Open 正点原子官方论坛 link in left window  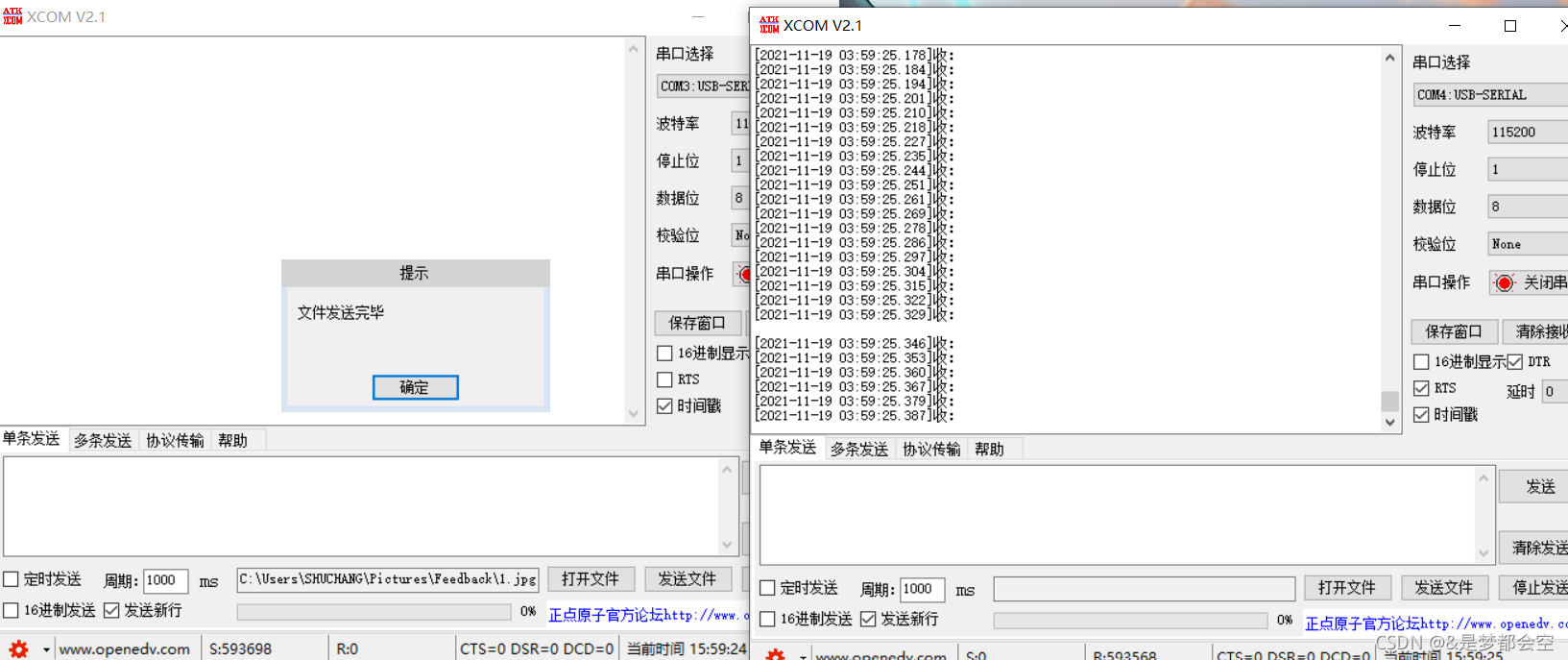coord(649,616)
